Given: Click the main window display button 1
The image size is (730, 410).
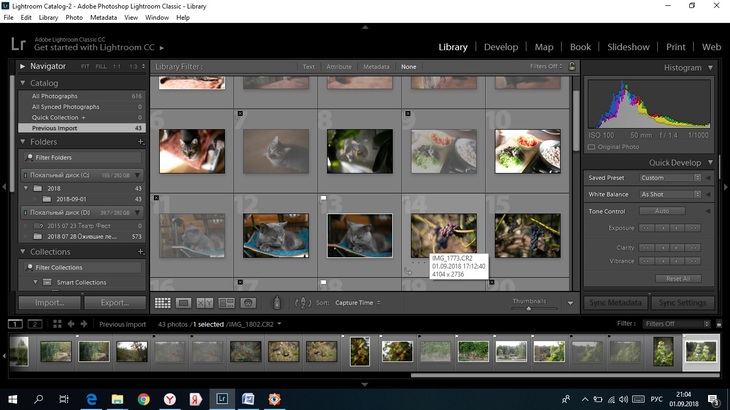Looking at the screenshot, I should pyautogui.click(x=15, y=324).
